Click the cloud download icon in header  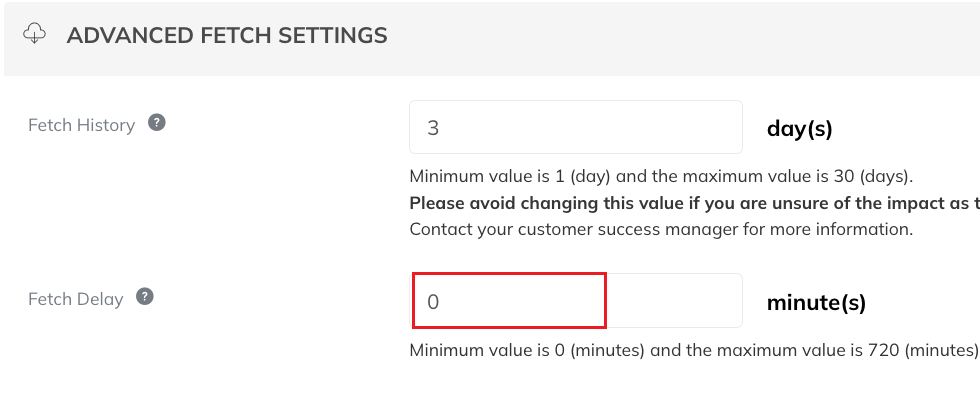pyautogui.click(x=34, y=34)
